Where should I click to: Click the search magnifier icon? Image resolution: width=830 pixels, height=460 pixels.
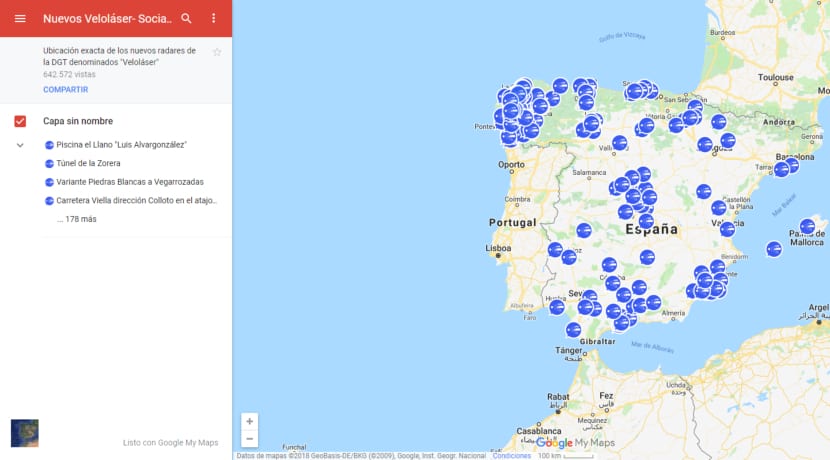click(x=186, y=19)
